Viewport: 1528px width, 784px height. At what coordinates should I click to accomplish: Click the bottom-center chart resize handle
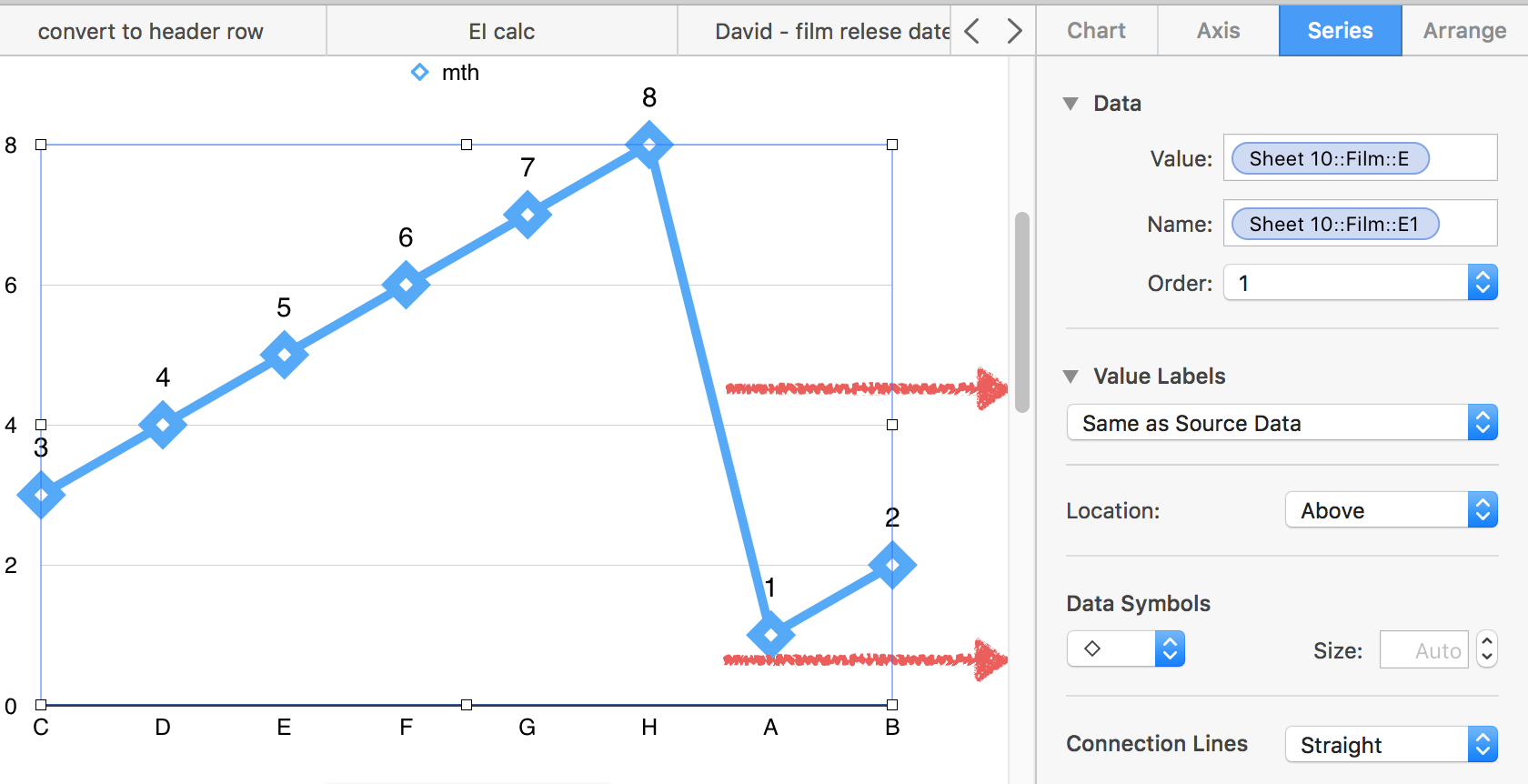coord(467,705)
